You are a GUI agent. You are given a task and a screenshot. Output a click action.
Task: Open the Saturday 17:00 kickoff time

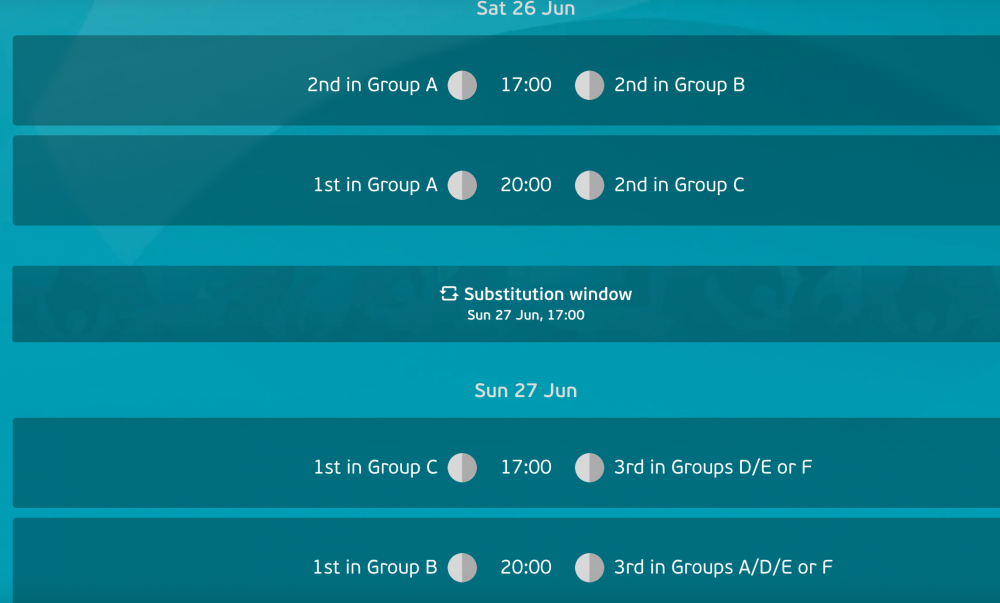[526, 85]
